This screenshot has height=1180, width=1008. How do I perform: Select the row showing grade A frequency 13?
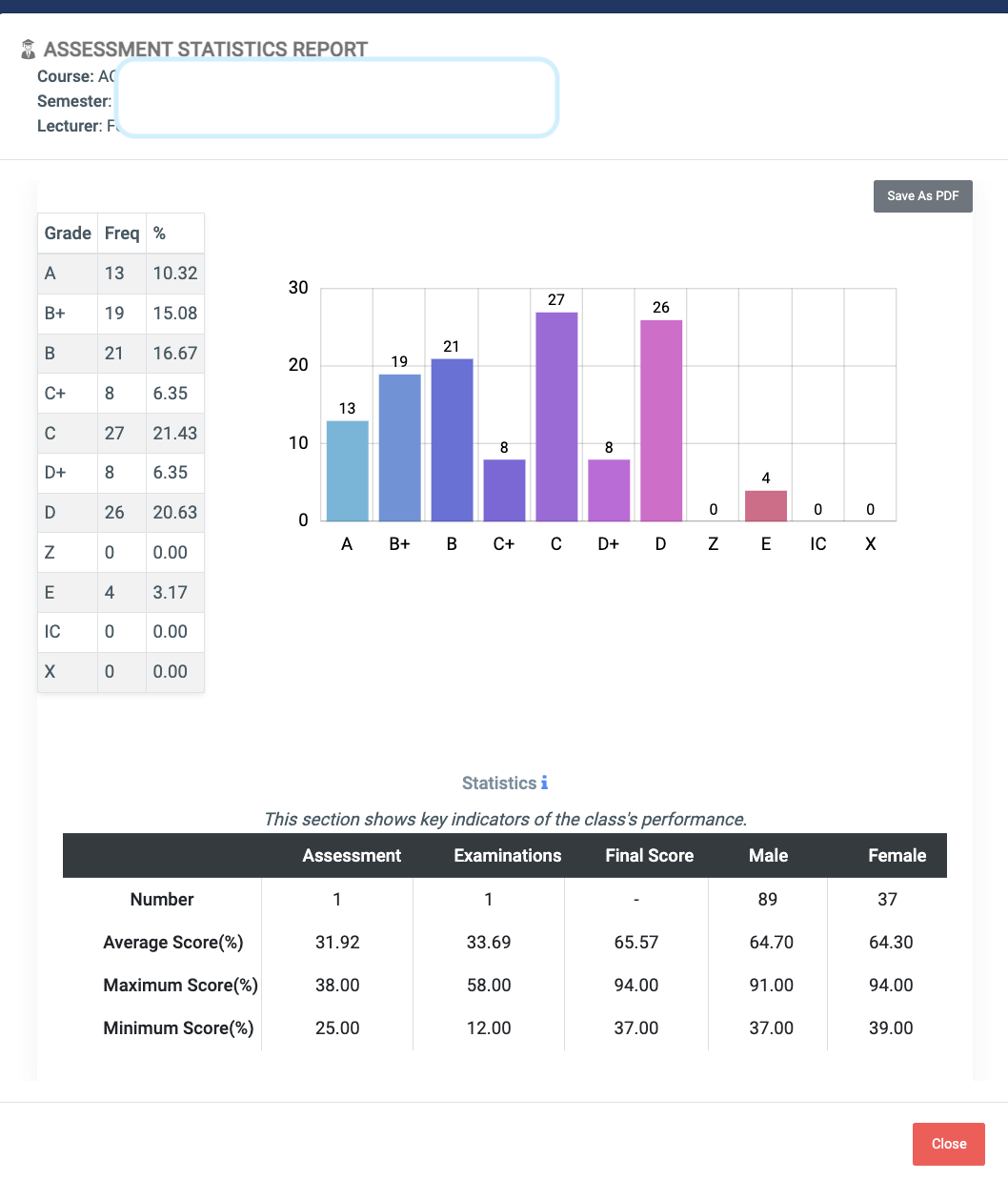coord(120,273)
